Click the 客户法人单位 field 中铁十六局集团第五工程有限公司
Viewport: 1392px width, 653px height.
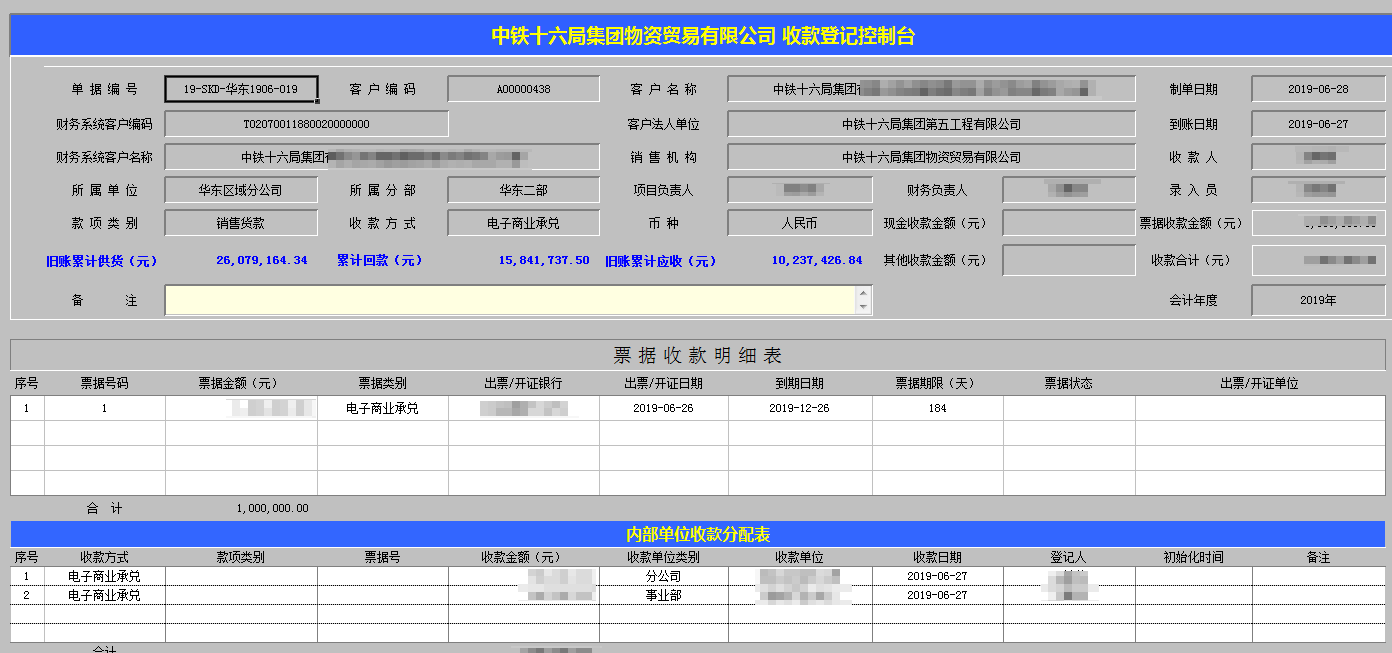point(931,124)
